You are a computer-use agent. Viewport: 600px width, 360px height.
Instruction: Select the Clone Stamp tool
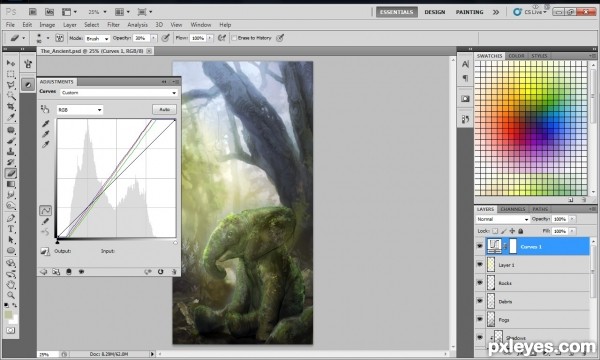11,152
